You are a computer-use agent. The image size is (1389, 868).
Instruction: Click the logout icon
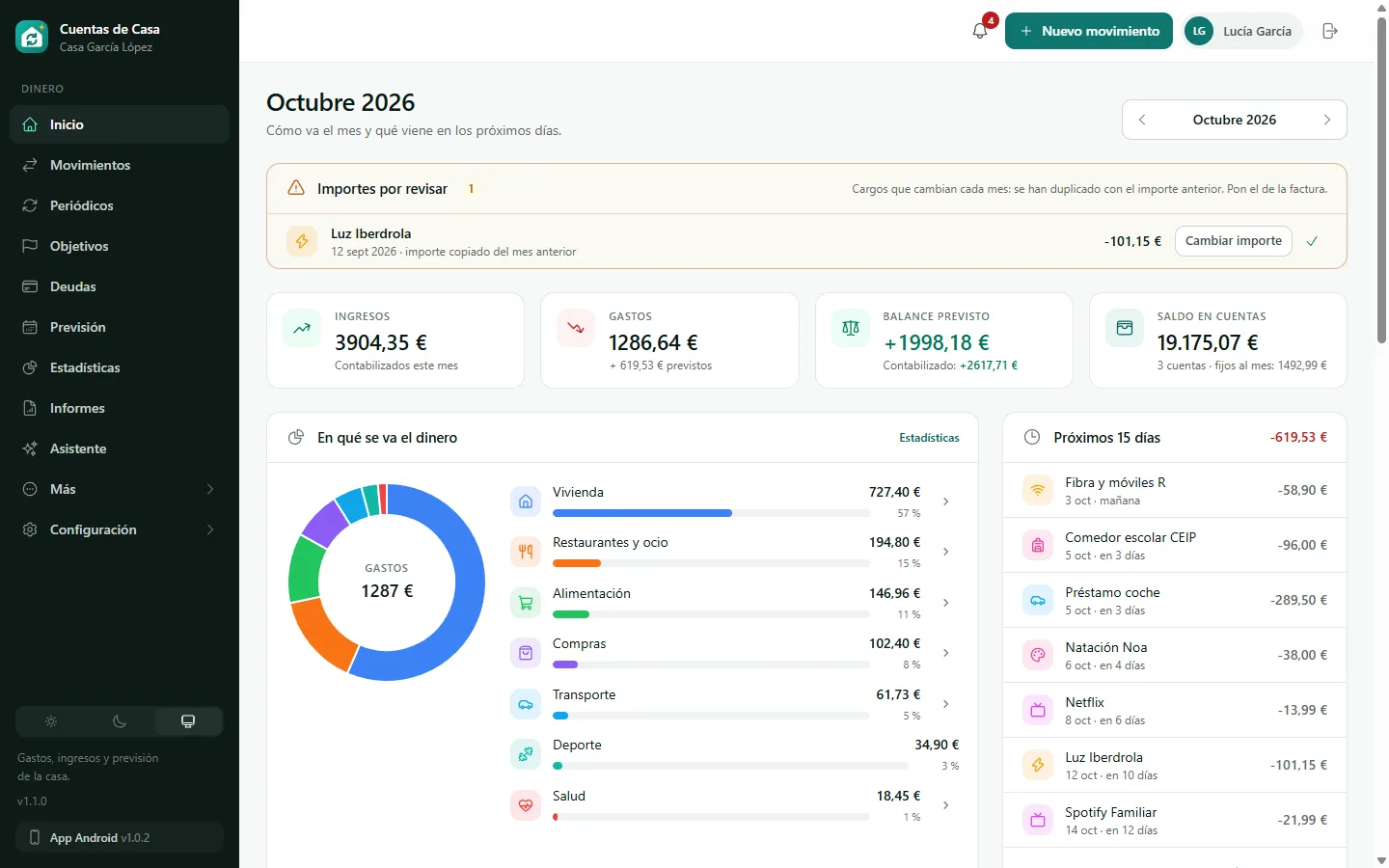coord(1330,31)
